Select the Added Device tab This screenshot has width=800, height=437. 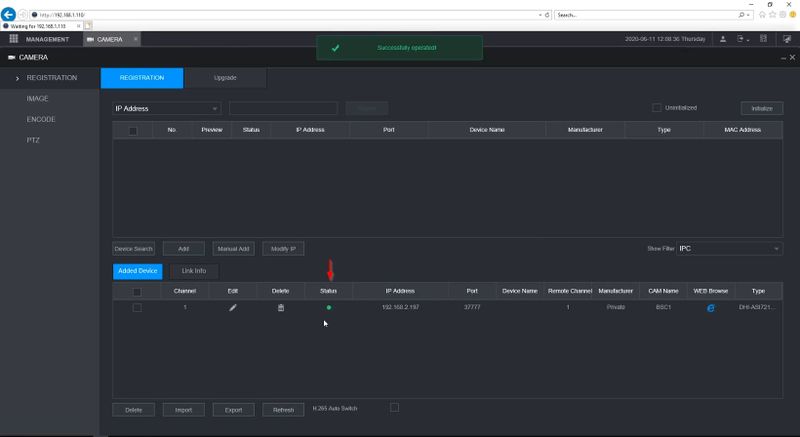[x=138, y=271]
